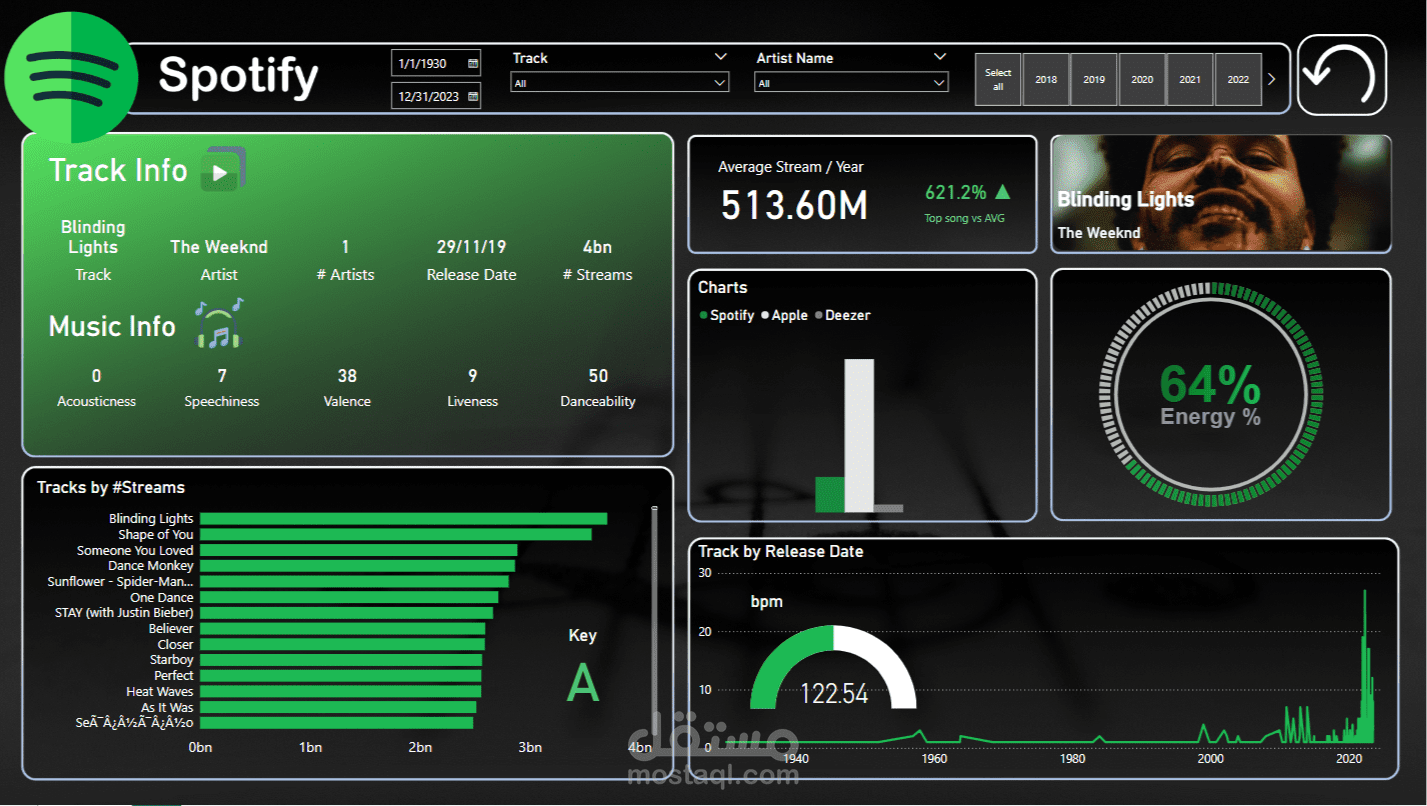
Task: Click the reset filters undo arrow button
Action: pos(1342,75)
